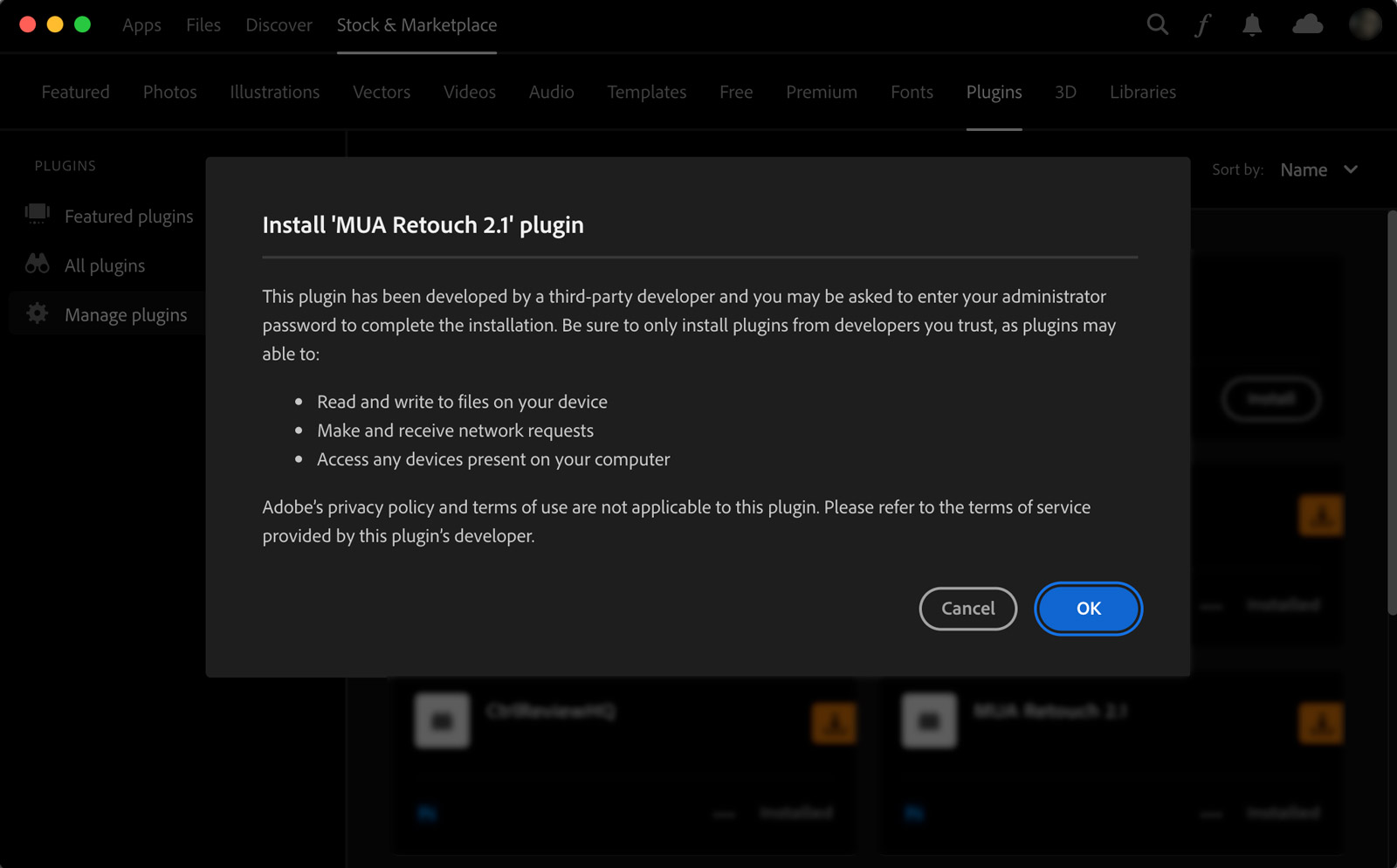The height and width of the screenshot is (868, 1397).
Task: Click the Sort by chevron arrow
Action: click(x=1351, y=169)
